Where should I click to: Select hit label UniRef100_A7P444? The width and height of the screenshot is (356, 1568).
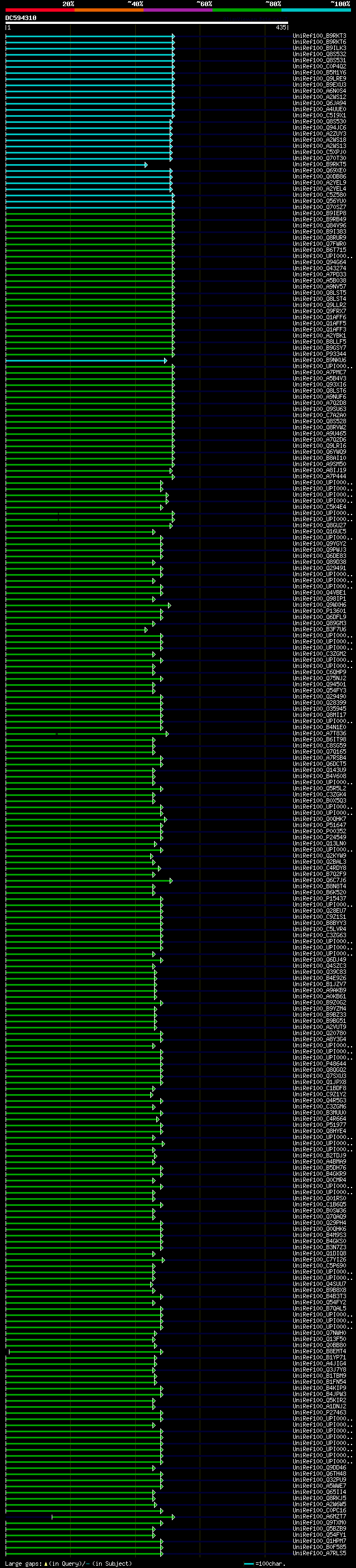(319, 477)
